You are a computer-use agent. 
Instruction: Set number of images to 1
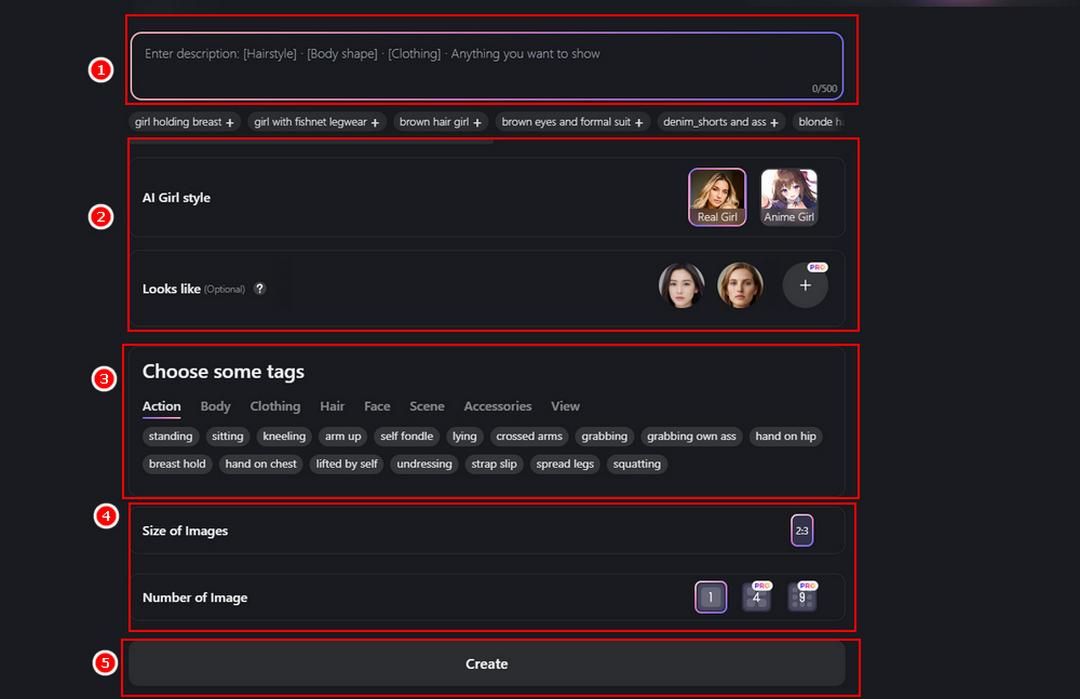(x=711, y=597)
